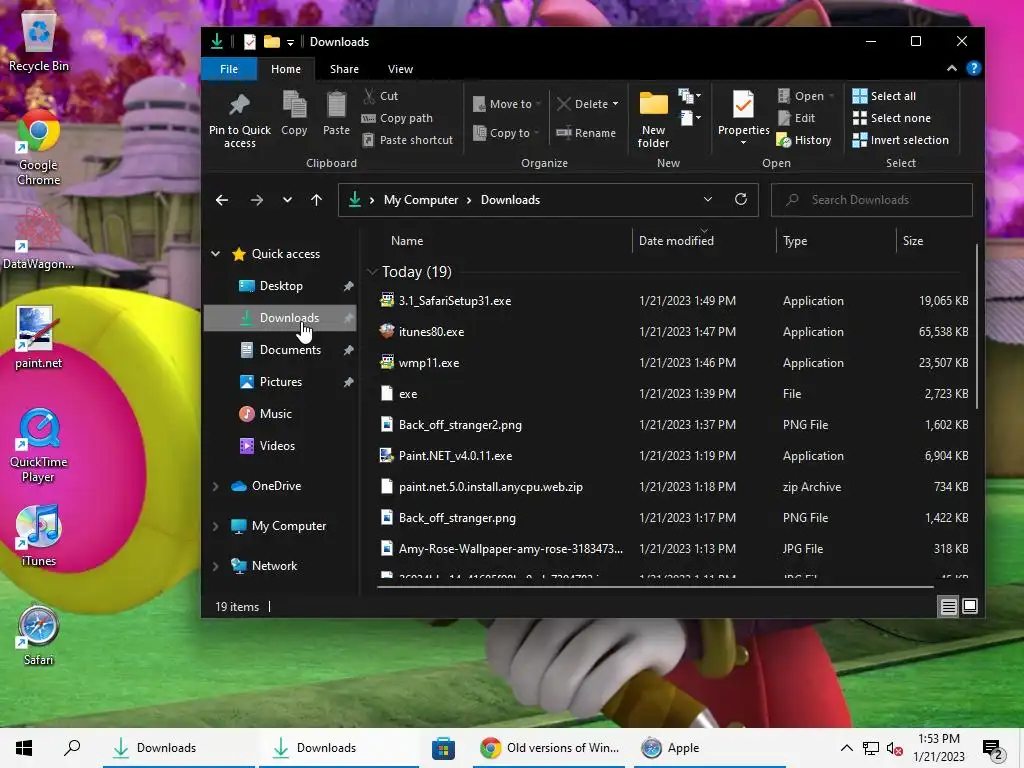The height and width of the screenshot is (768, 1024).
Task: Select Pictures in navigation pane
Action: coord(281,381)
